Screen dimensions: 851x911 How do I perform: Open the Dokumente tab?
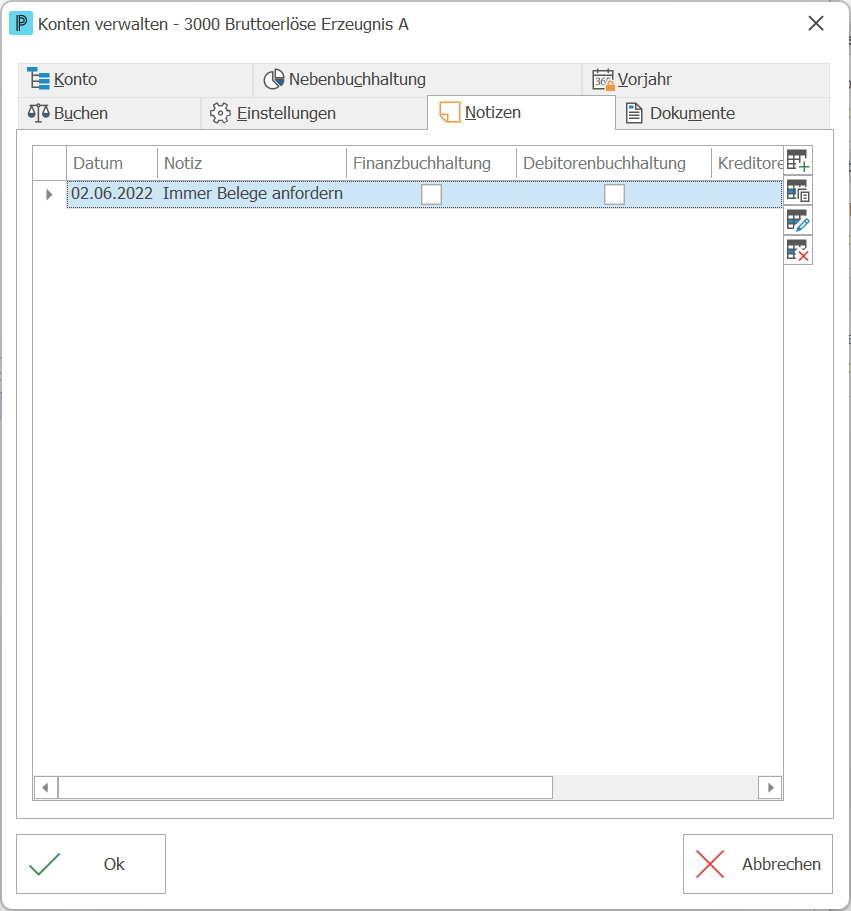point(723,113)
